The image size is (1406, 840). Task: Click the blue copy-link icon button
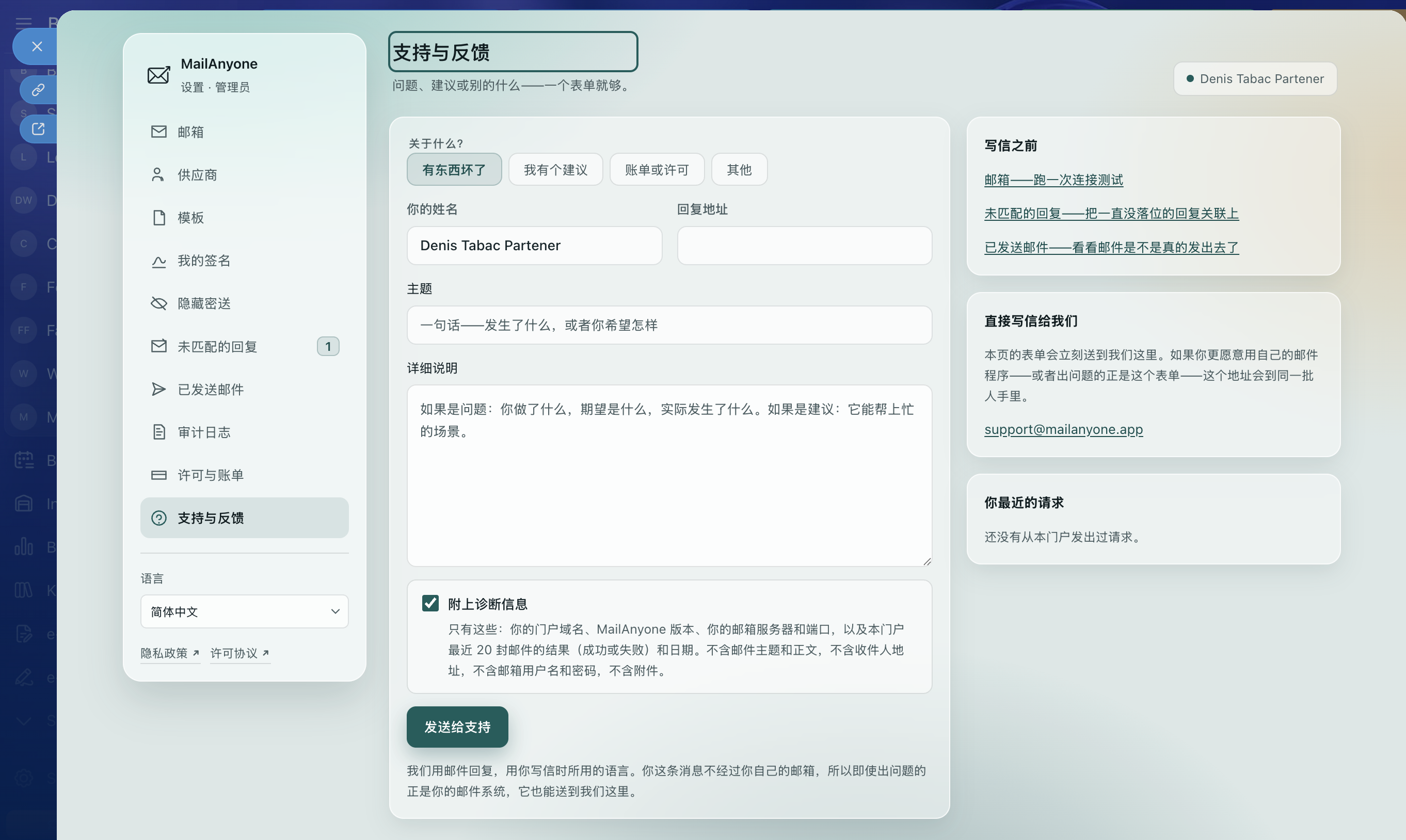38,89
